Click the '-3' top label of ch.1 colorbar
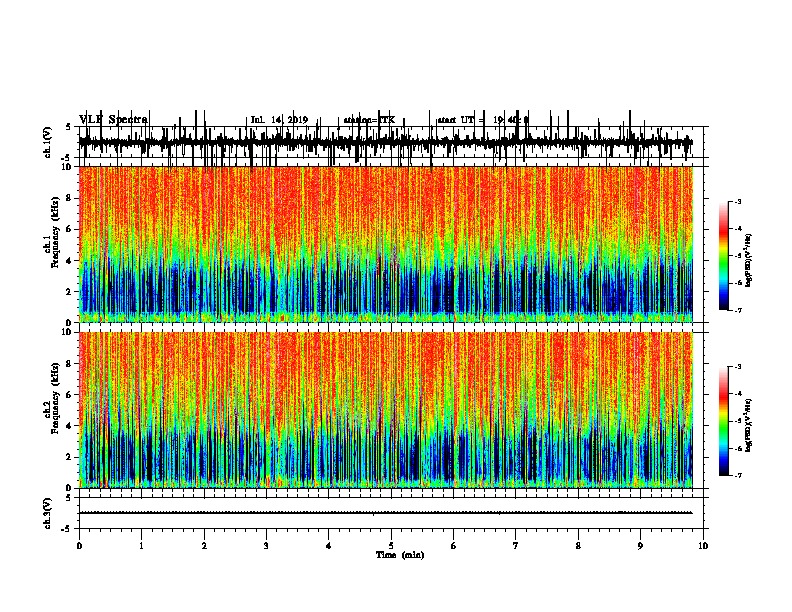Image resolution: width=792 pixels, height=612 pixels. pos(738,202)
